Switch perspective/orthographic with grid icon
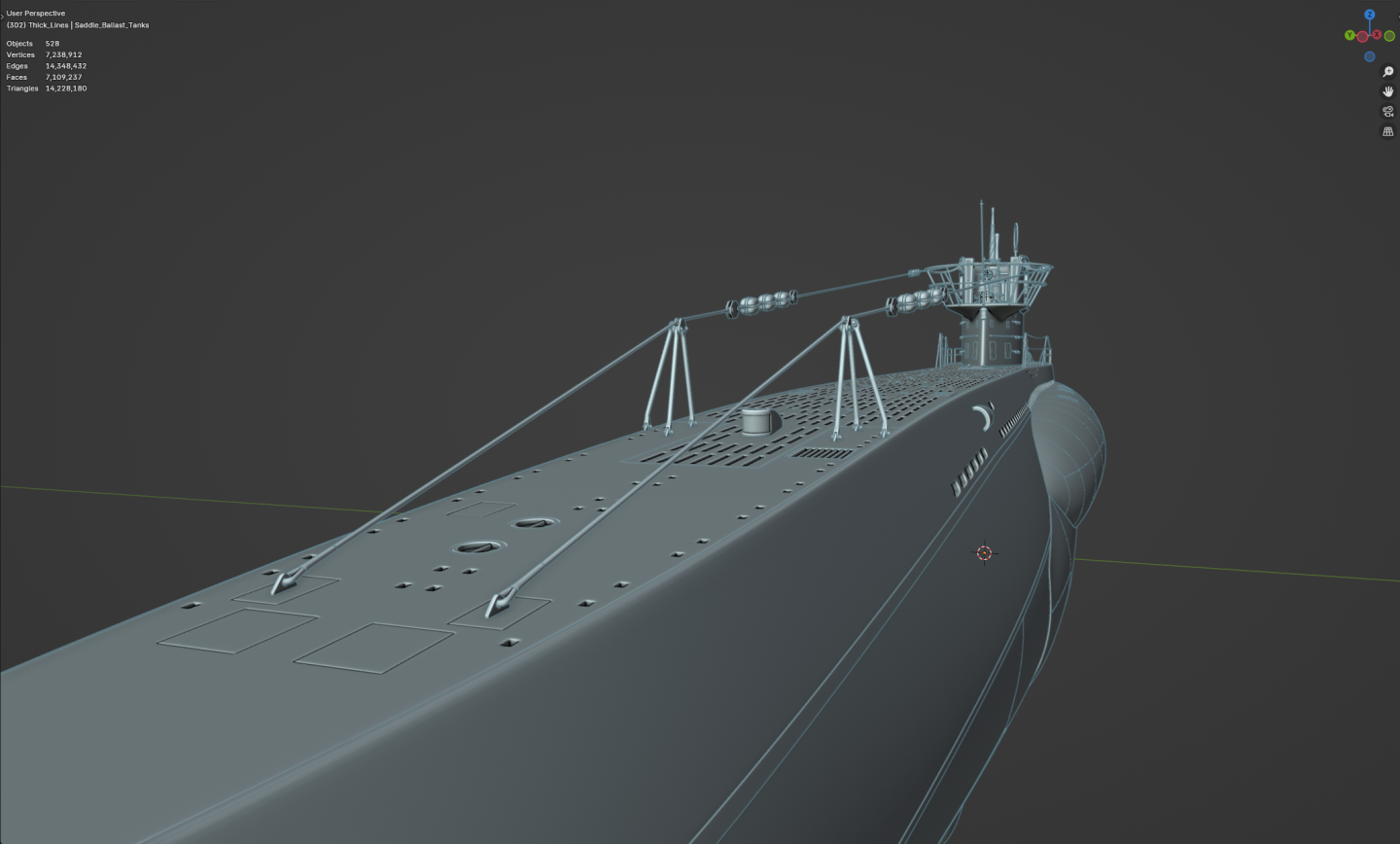 [1387, 131]
